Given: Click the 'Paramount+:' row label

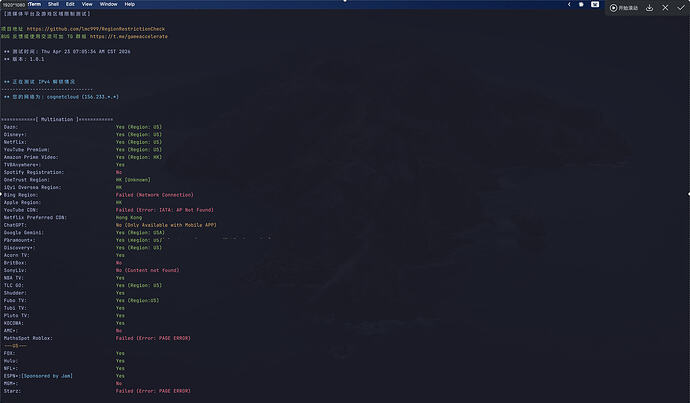Looking at the screenshot, I should pyautogui.click(x=20, y=240).
